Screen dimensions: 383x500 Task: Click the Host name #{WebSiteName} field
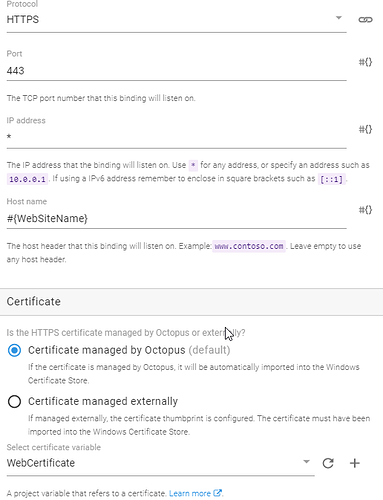(x=177, y=219)
